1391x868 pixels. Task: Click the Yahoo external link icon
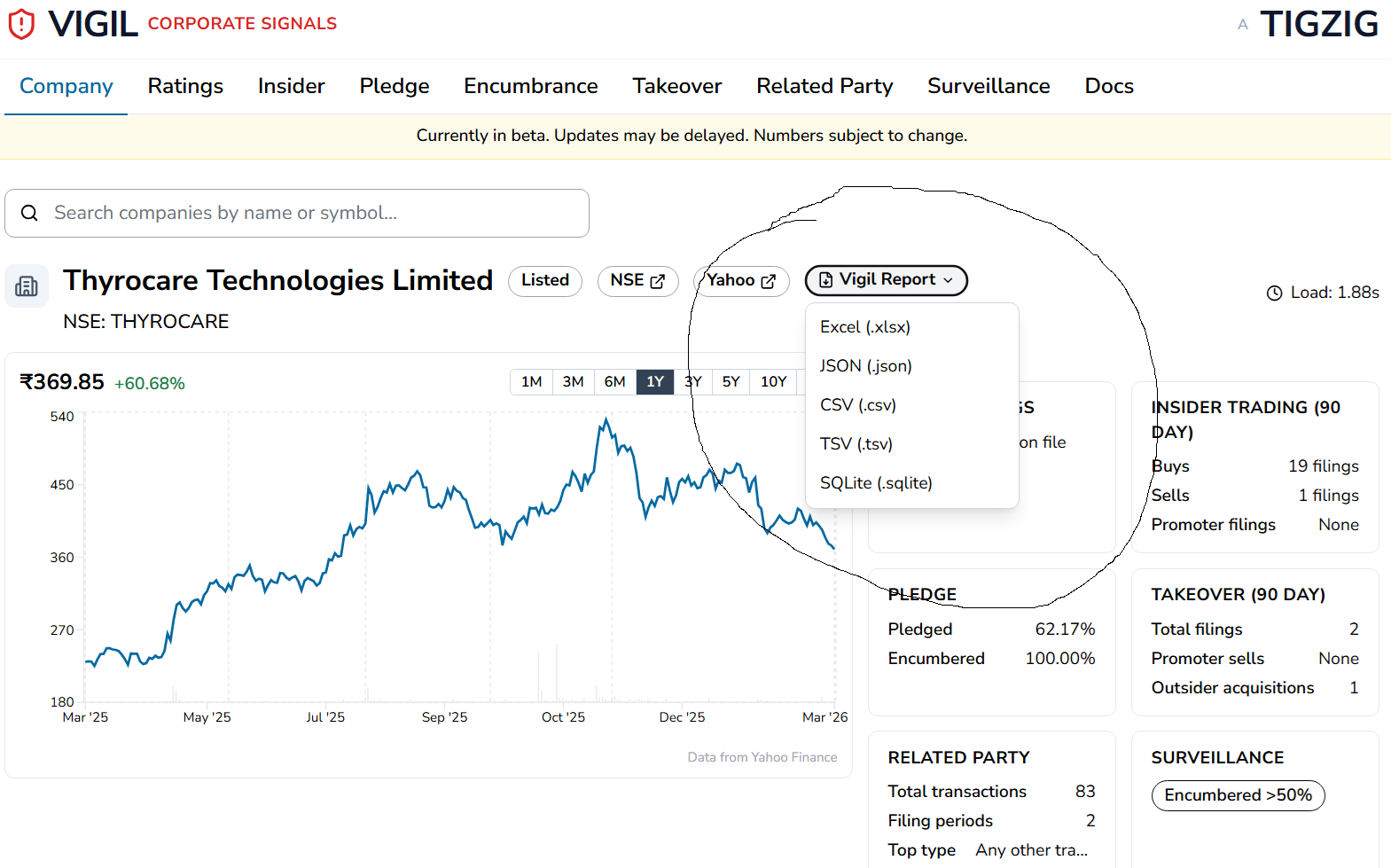768,281
